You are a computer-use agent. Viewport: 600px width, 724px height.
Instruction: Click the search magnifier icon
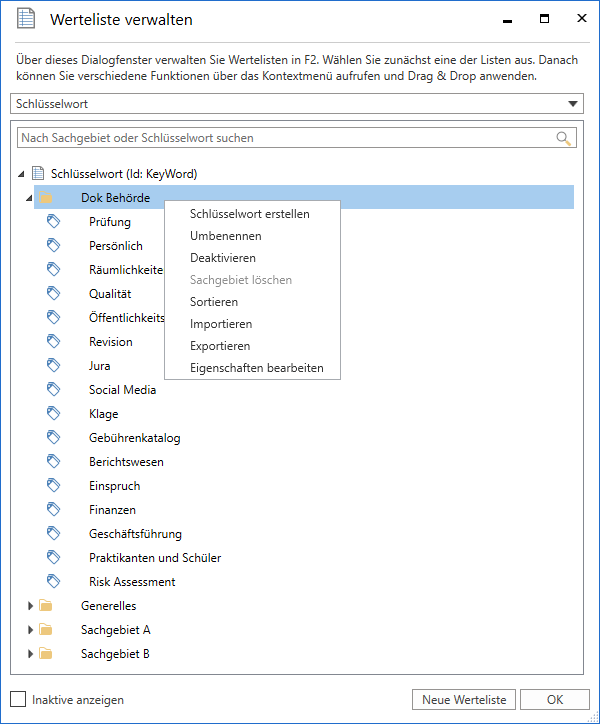coord(565,138)
